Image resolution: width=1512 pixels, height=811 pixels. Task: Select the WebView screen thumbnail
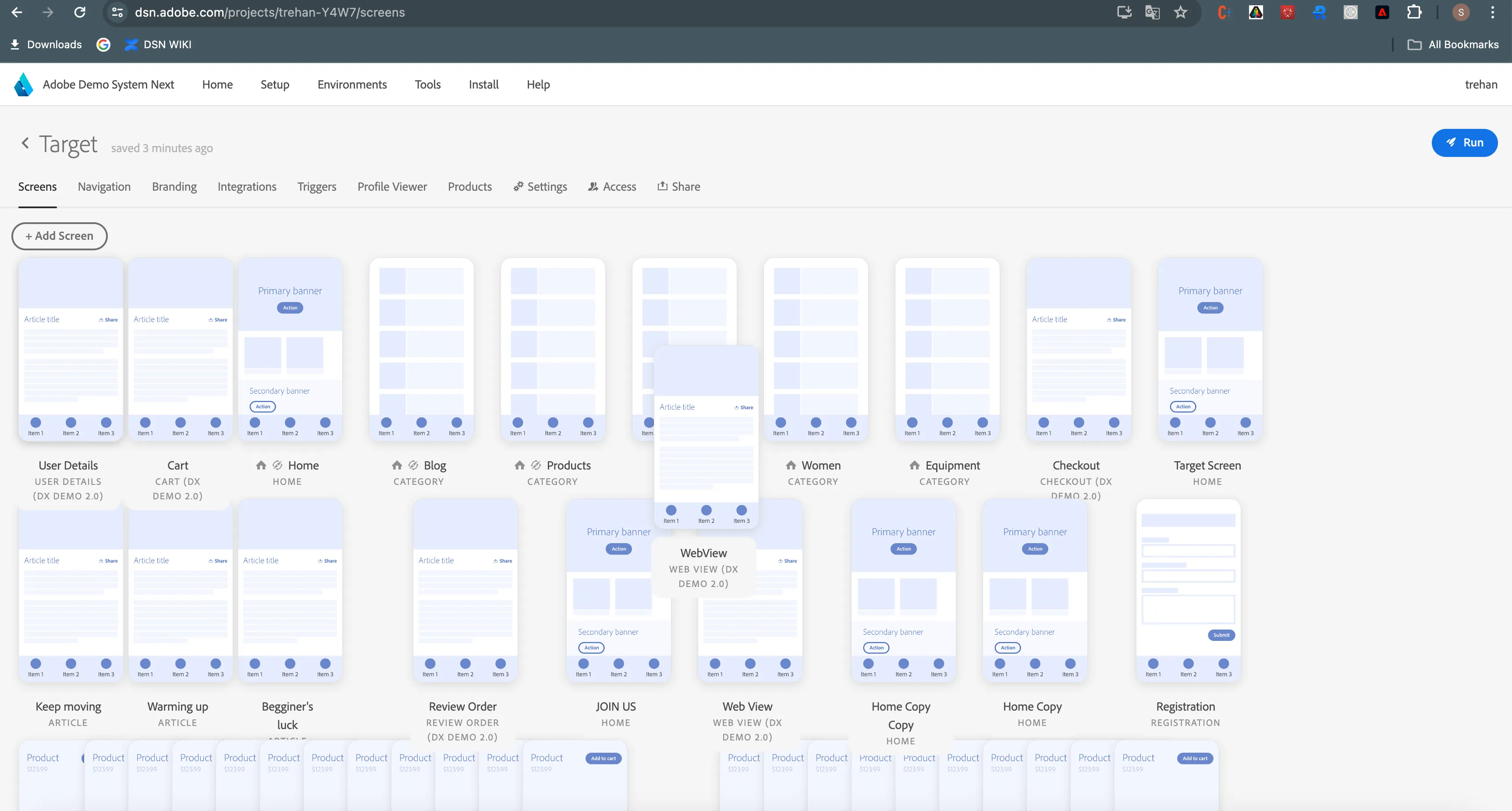coord(706,437)
